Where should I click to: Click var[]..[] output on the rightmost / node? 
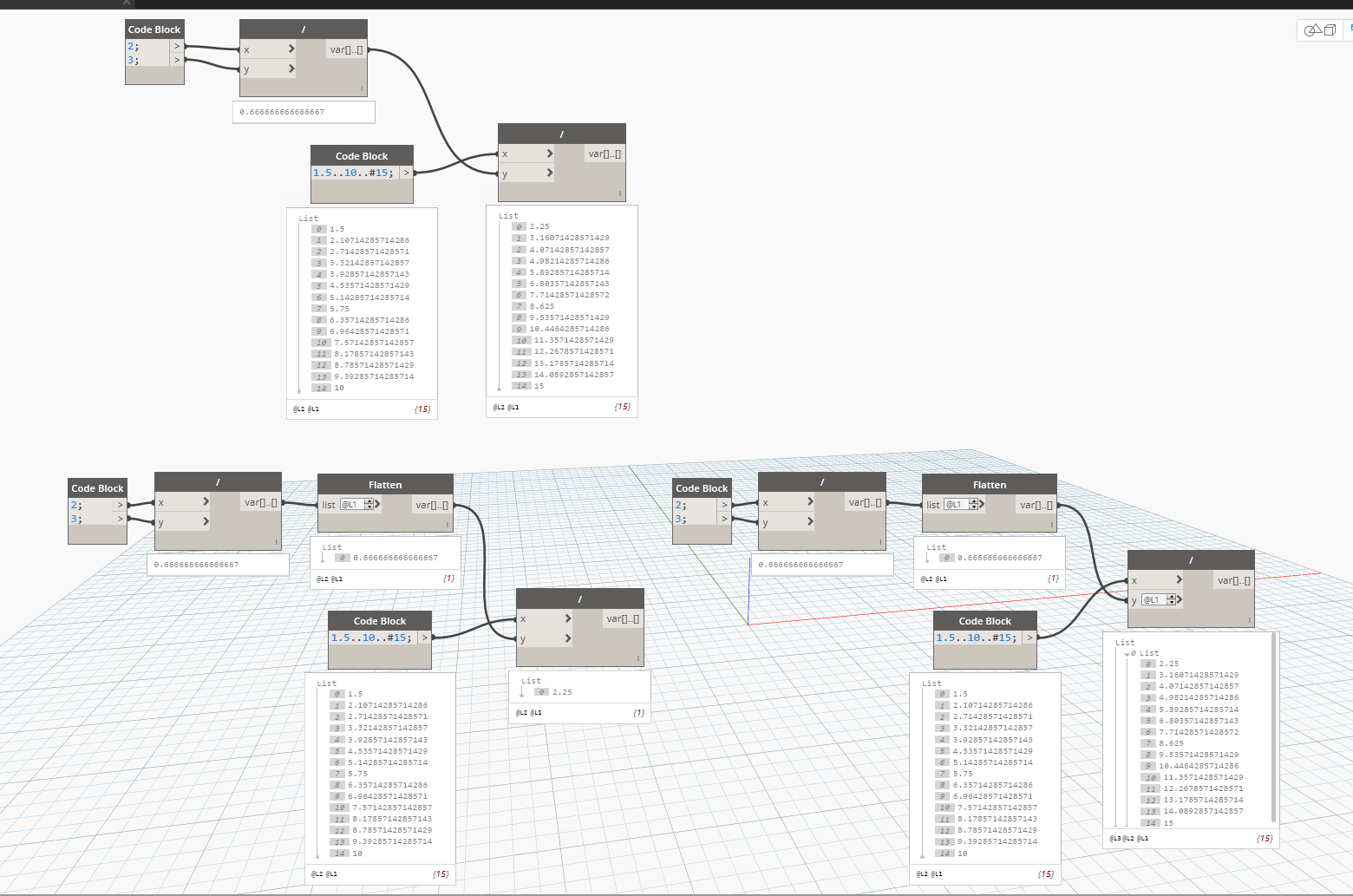pyautogui.click(x=1234, y=580)
